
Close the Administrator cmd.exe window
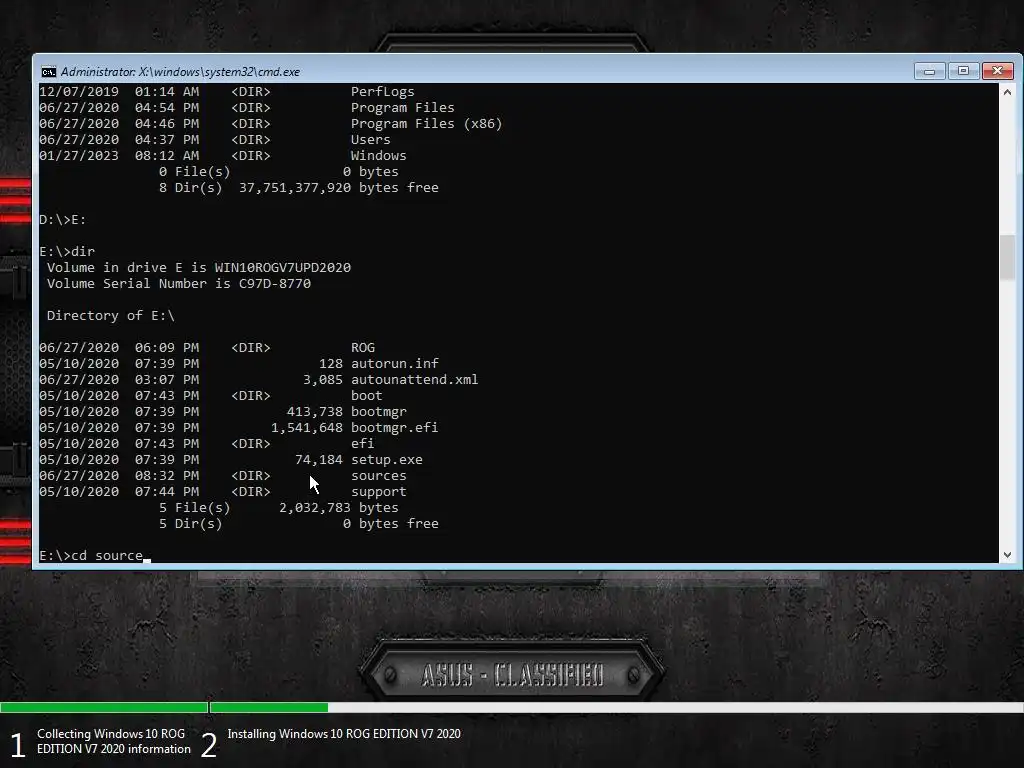pos(997,71)
